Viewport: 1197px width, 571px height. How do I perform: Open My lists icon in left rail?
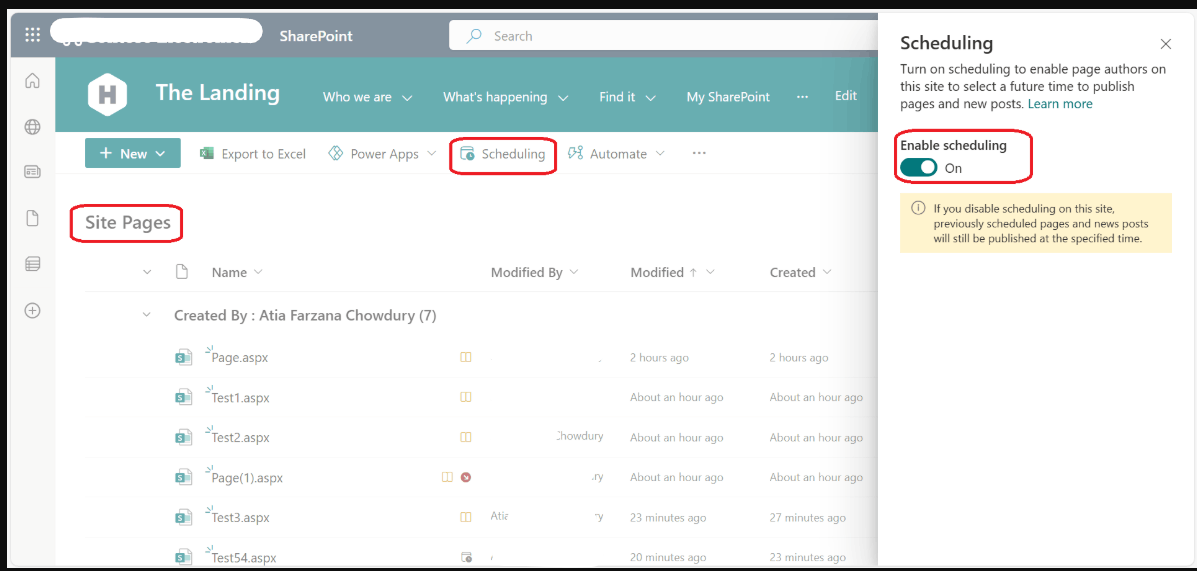32,264
